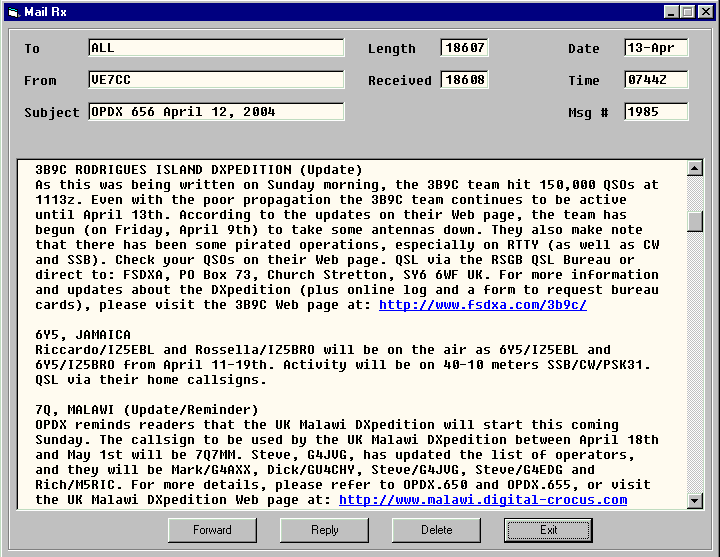Click the vertical scrollbar thumb
Image resolution: width=720 pixels, height=557 pixels.
[695, 221]
